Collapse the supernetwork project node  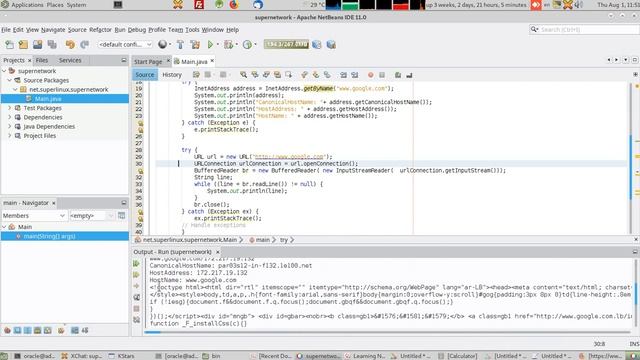pos(4,71)
